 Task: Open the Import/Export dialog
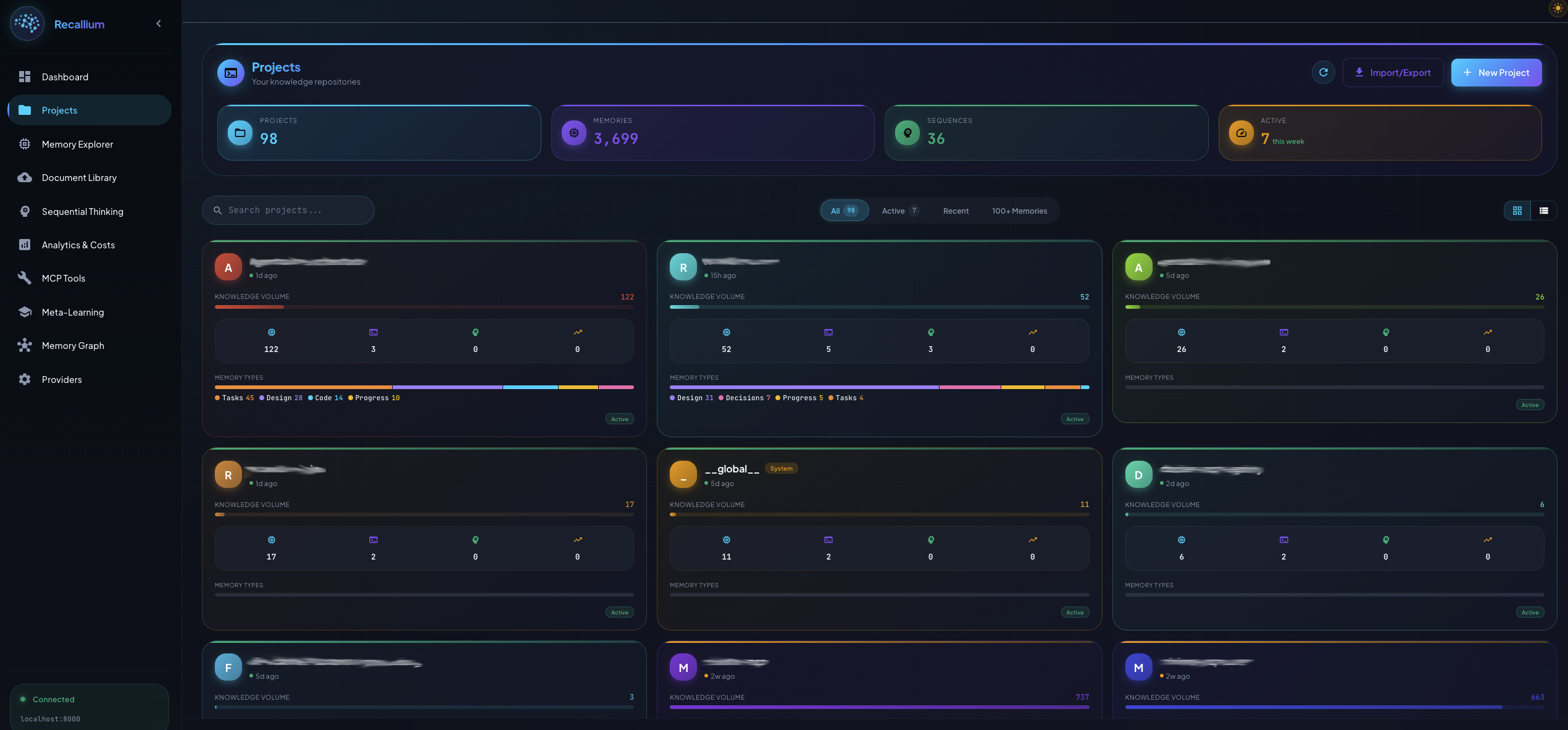tap(1393, 72)
